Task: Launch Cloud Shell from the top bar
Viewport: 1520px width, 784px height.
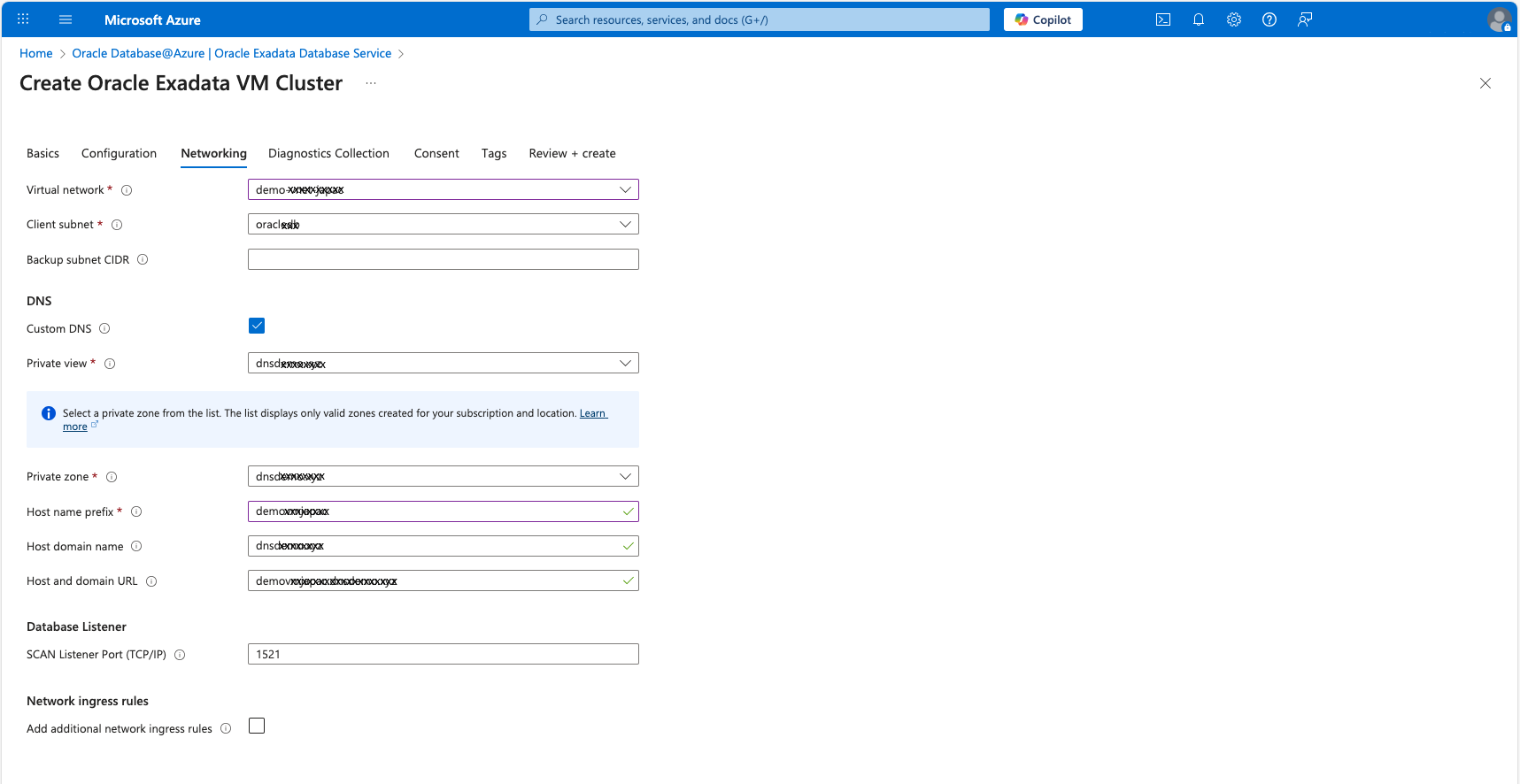Action: click(1163, 19)
